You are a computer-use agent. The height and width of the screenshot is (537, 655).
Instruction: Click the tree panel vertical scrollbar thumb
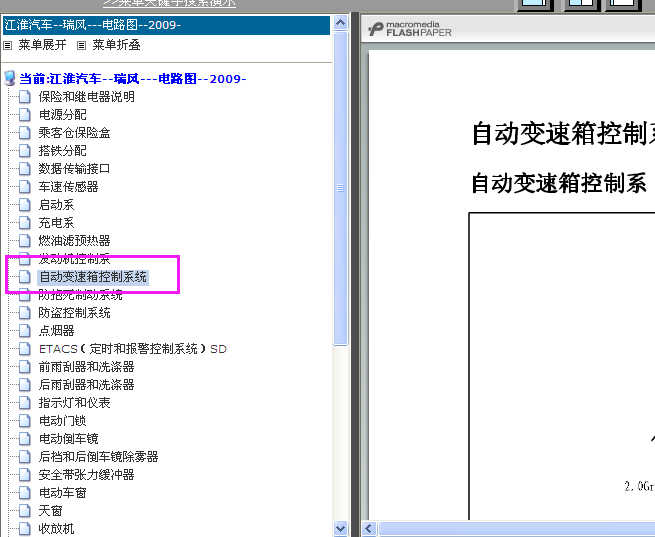340,188
